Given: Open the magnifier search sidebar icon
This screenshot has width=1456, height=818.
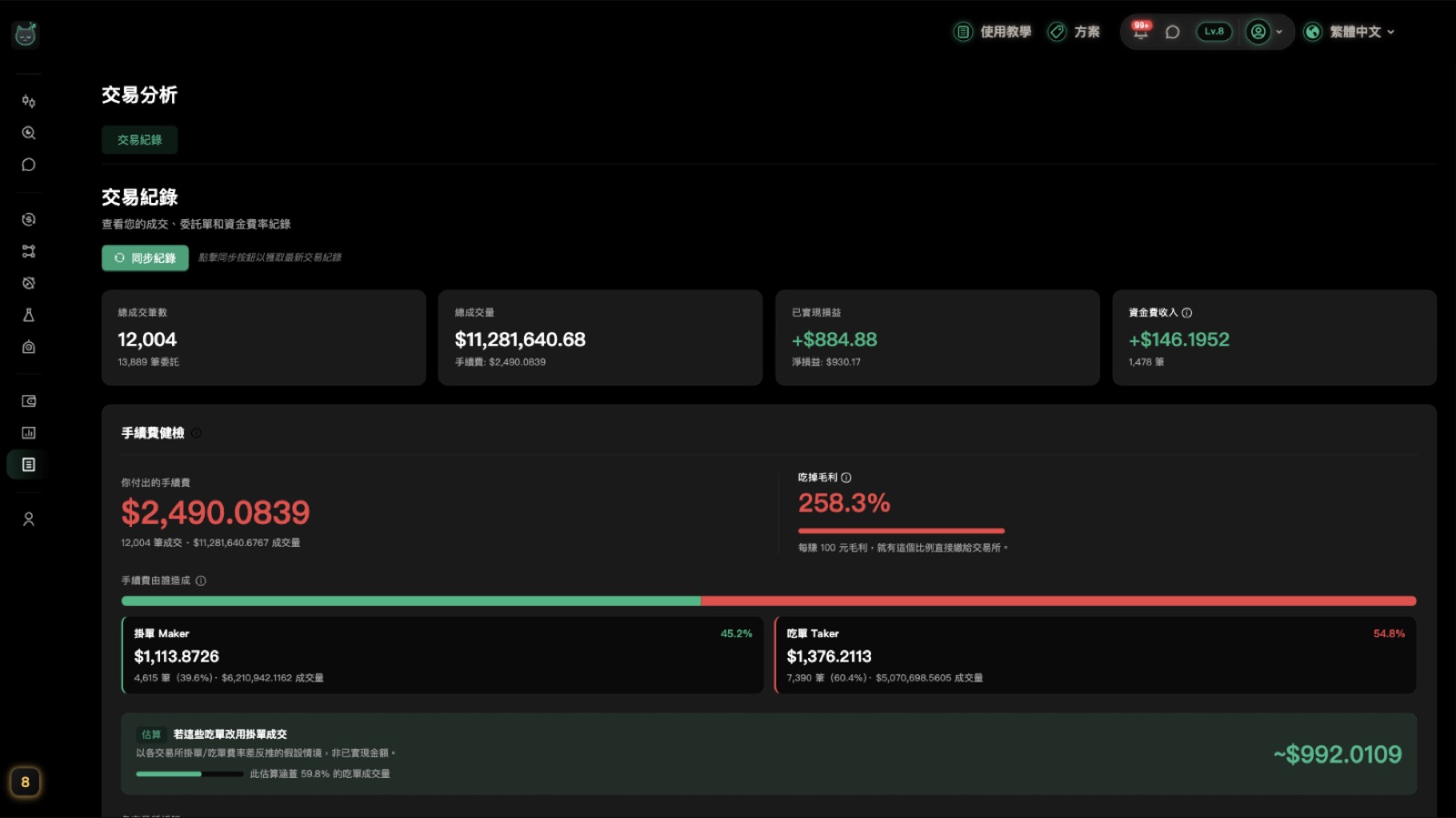Looking at the screenshot, I should [28, 133].
